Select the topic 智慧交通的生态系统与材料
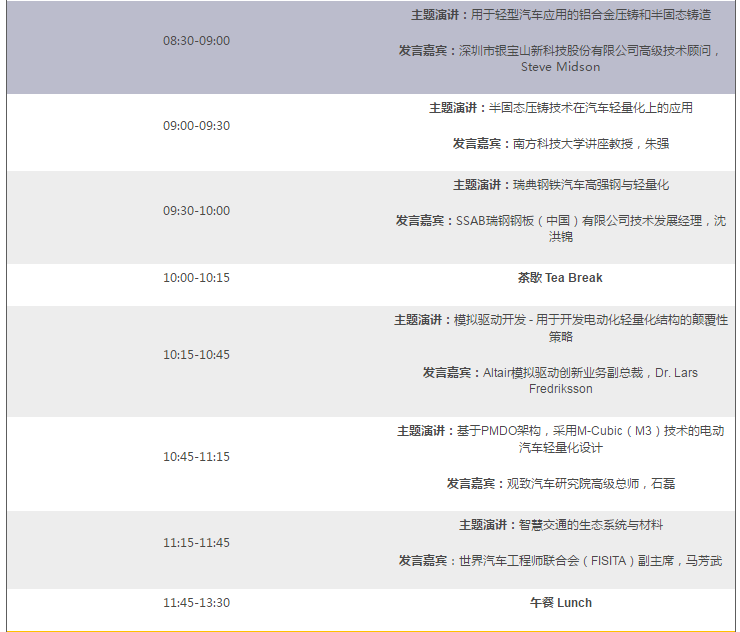Viewport: 740px width, 632px height. pyautogui.click(x=560, y=525)
